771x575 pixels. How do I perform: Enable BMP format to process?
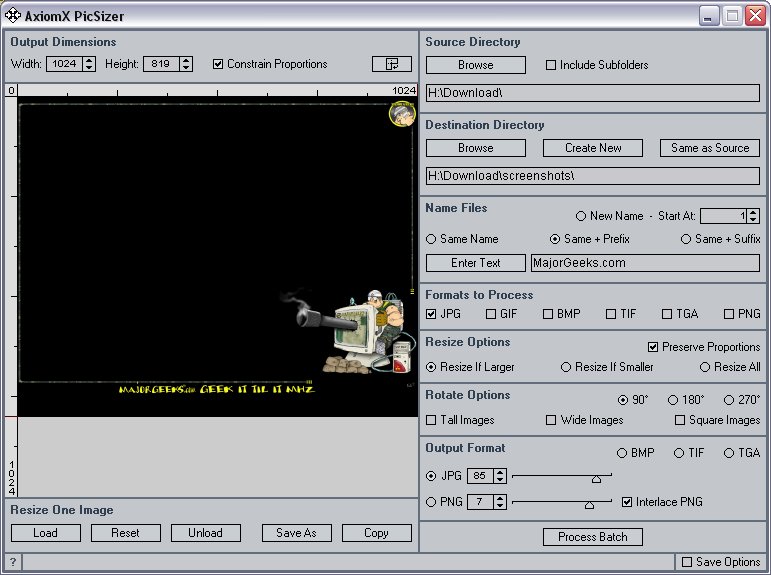(x=548, y=314)
